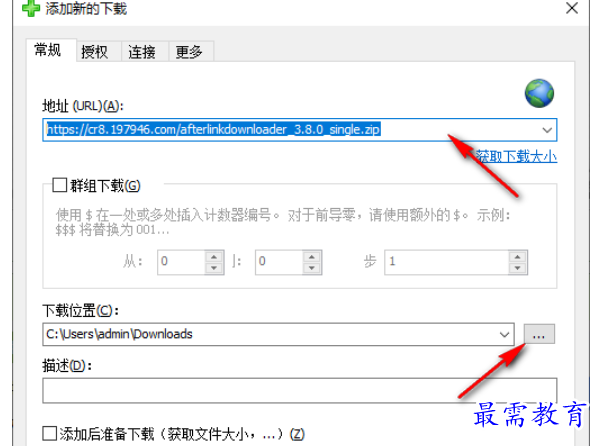Click the counter end value field

click(x=279, y=262)
